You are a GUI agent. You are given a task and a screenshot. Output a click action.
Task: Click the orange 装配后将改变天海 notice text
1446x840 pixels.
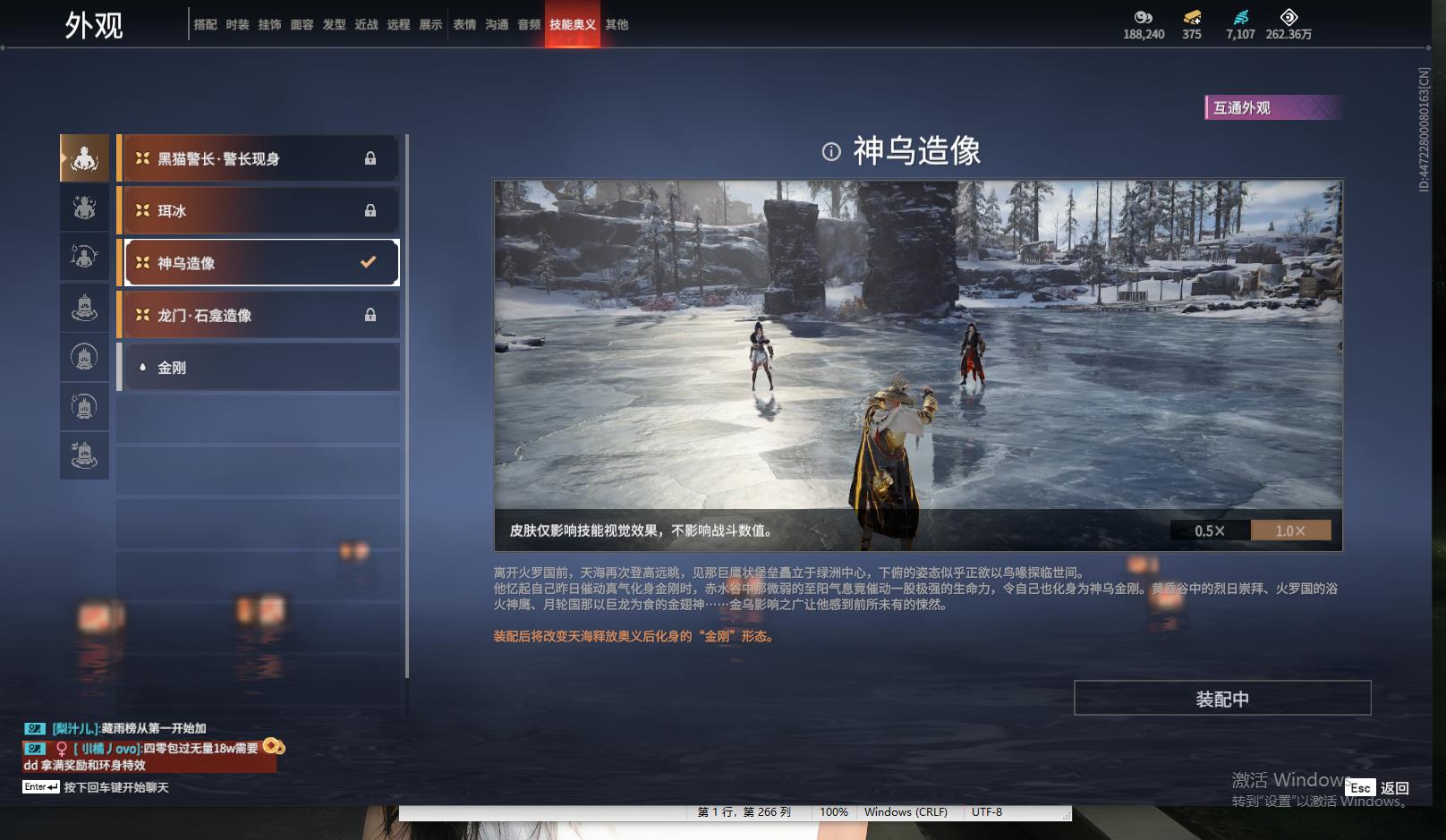[x=634, y=636]
